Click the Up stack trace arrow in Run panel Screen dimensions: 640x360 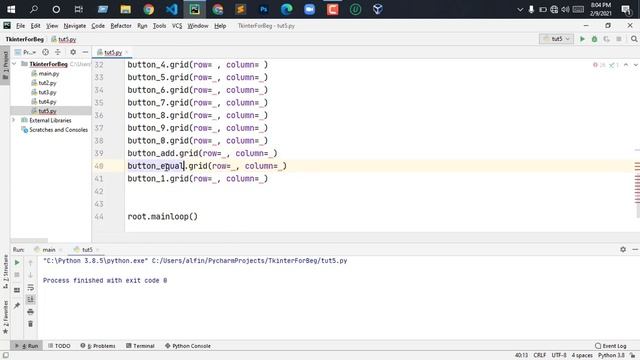point(30,263)
